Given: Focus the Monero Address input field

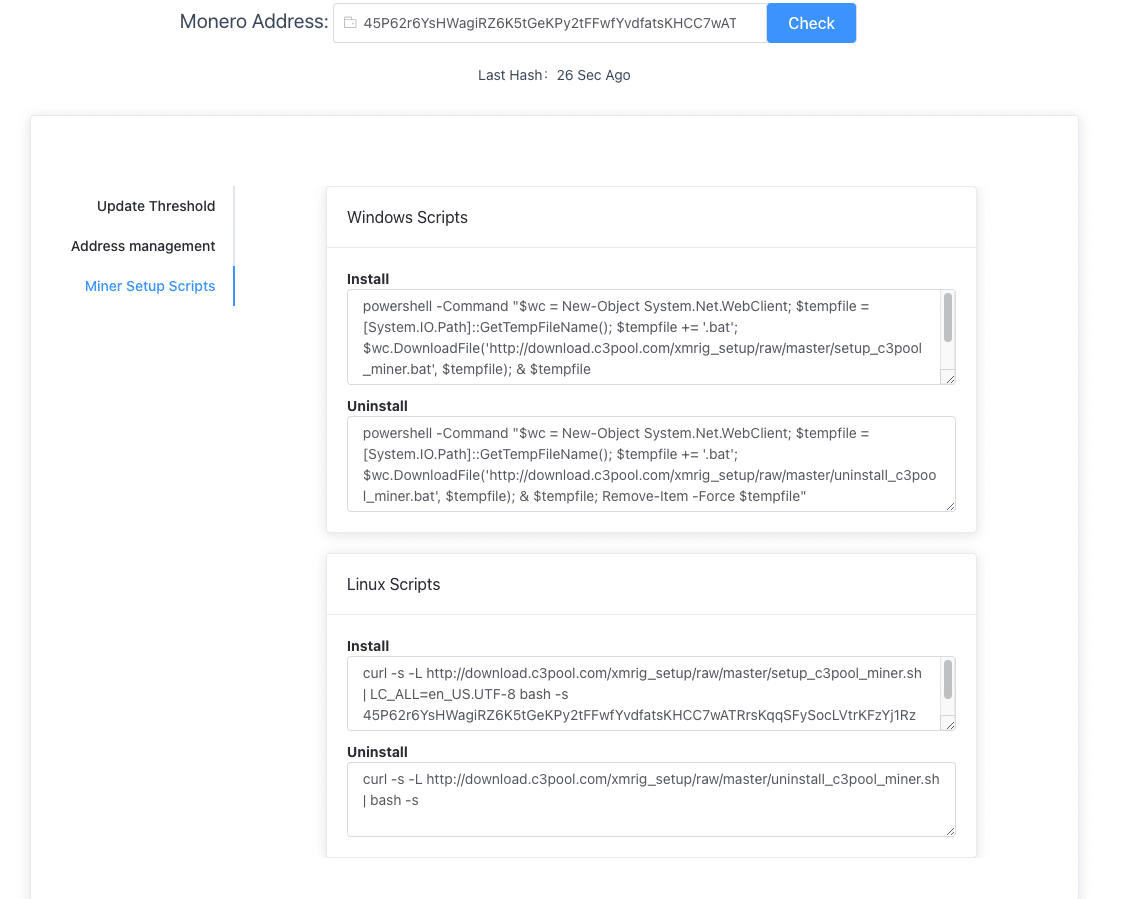Looking at the screenshot, I should click(550, 23).
